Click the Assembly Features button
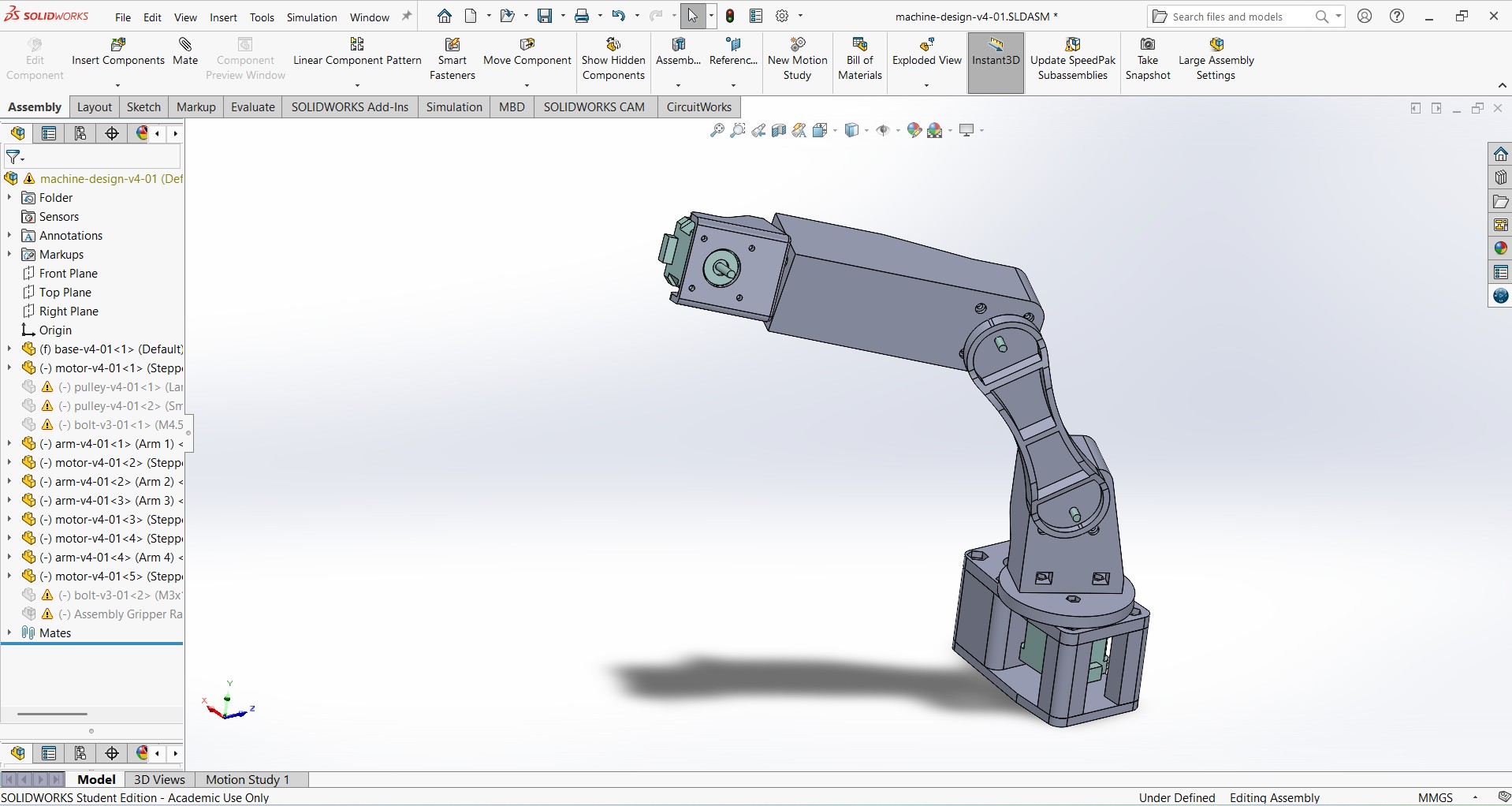This screenshot has height=806, width=1512. point(678,52)
